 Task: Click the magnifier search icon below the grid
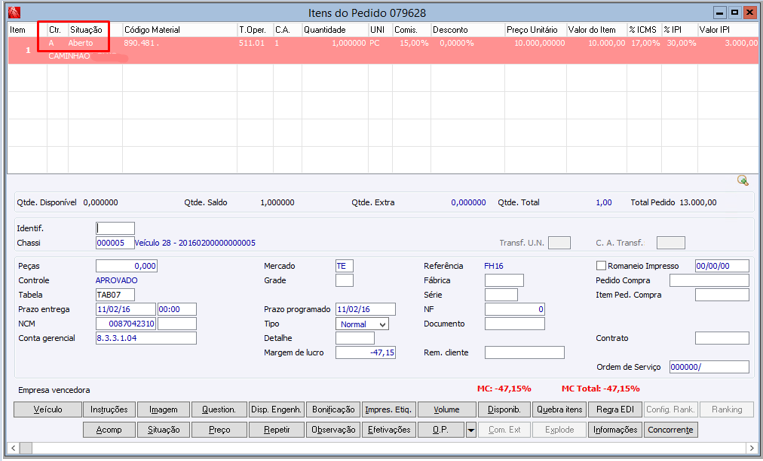743,181
